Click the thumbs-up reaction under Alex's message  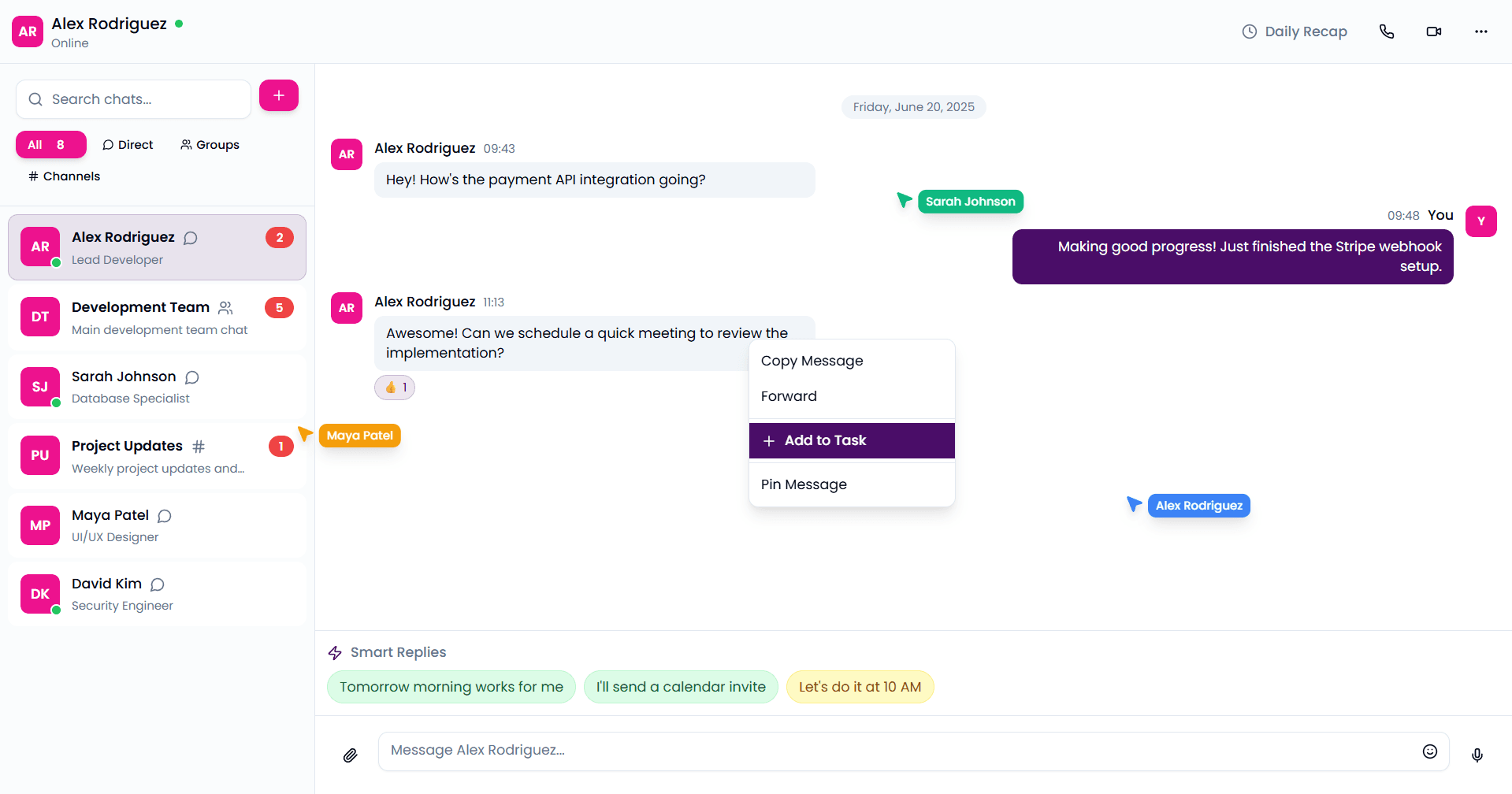[x=394, y=387]
